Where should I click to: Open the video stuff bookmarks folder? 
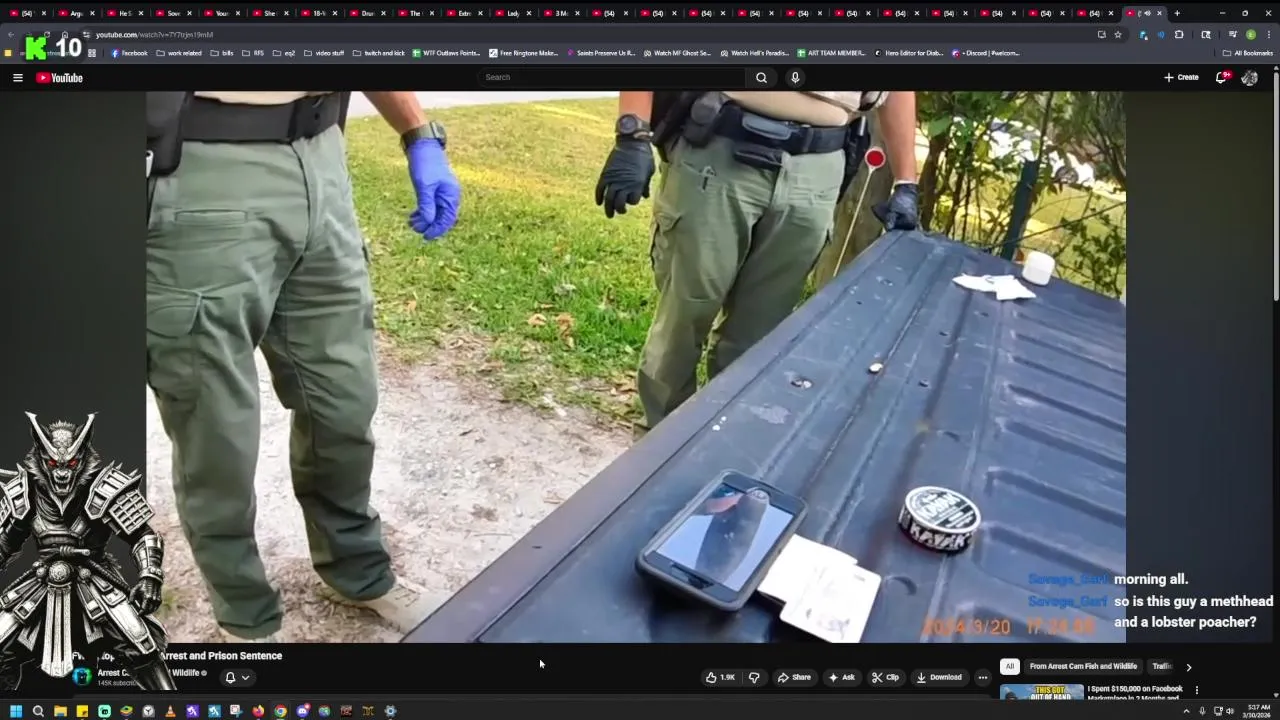[323, 53]
